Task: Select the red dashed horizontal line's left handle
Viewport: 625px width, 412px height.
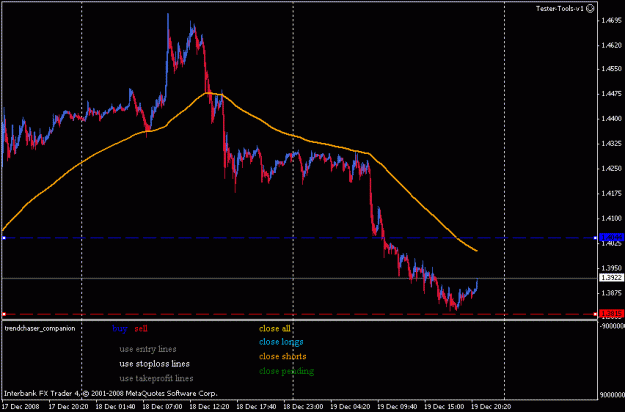Action: 4,314
